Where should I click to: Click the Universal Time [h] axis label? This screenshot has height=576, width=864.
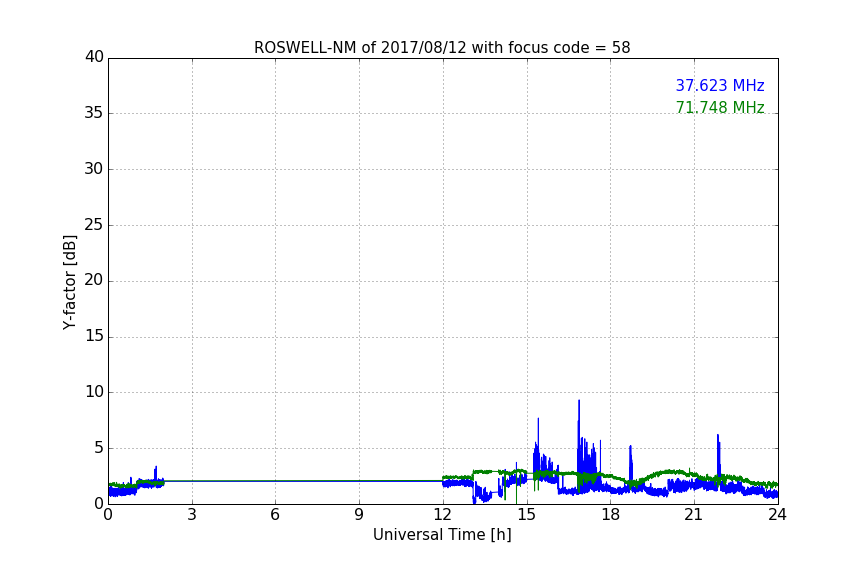[x=442, y=535]
